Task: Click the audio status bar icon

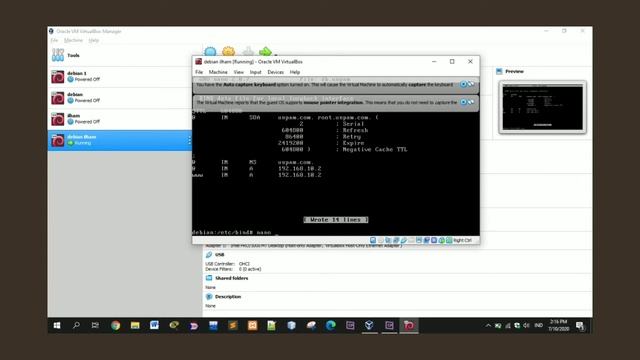Action: (388, 240)
